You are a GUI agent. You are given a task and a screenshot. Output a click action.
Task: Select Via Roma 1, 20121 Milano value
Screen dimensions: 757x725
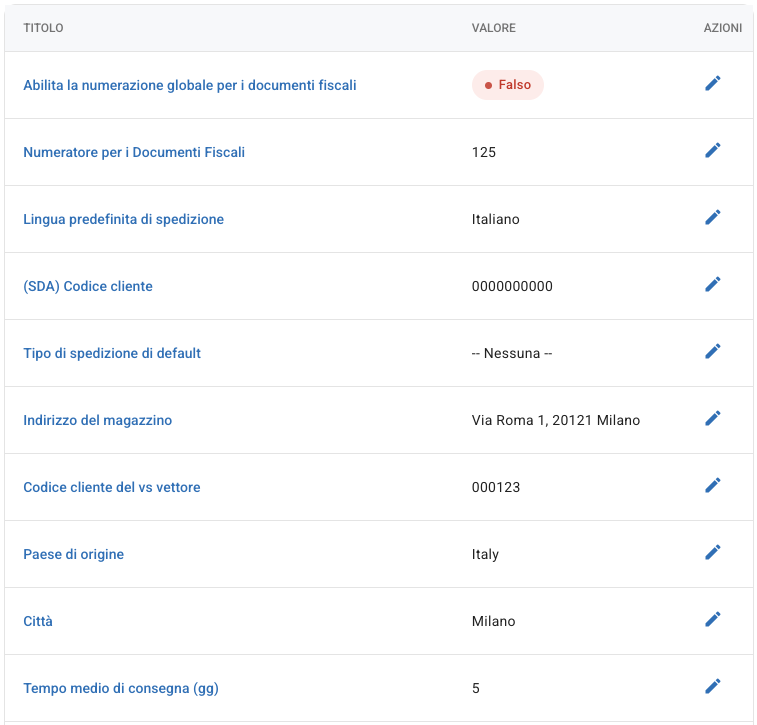[x=556, y=420]
